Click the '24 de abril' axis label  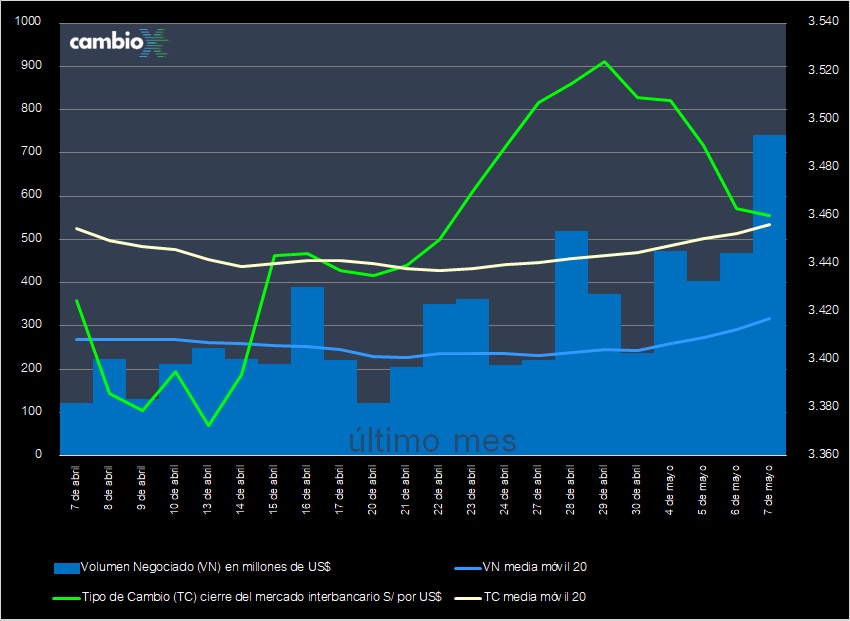[505, 489]
